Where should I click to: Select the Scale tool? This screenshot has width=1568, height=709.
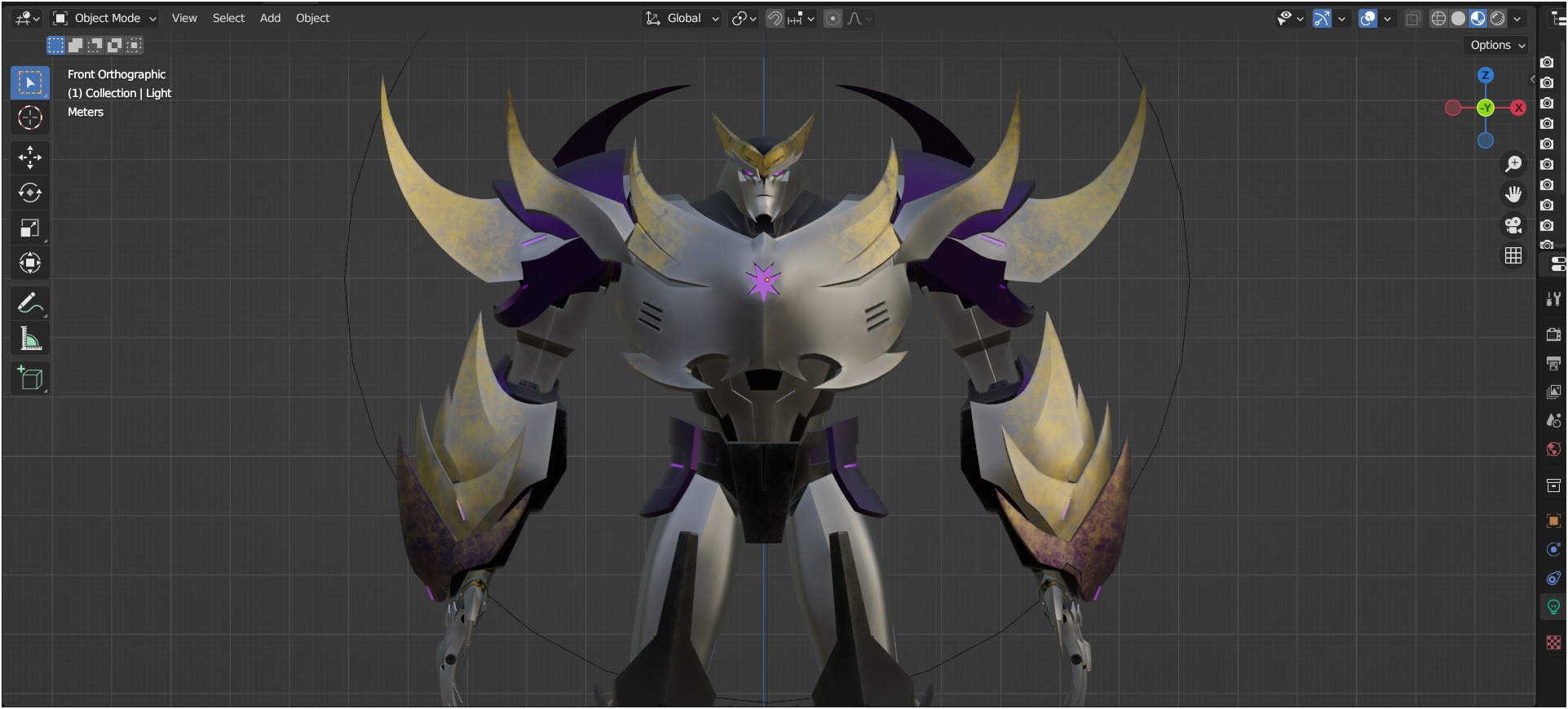tap(30, 228)
